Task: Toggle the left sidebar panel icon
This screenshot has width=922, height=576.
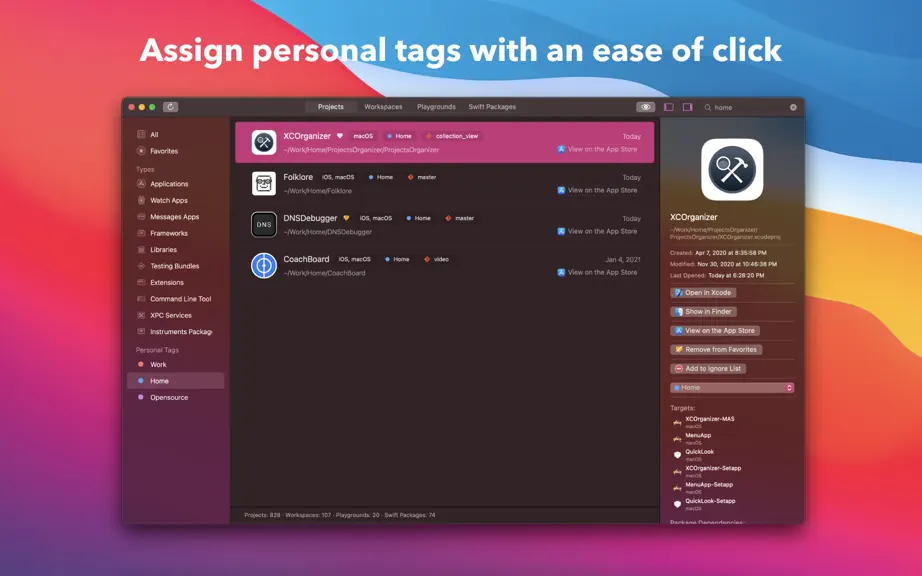Action: tap(669, 107)
